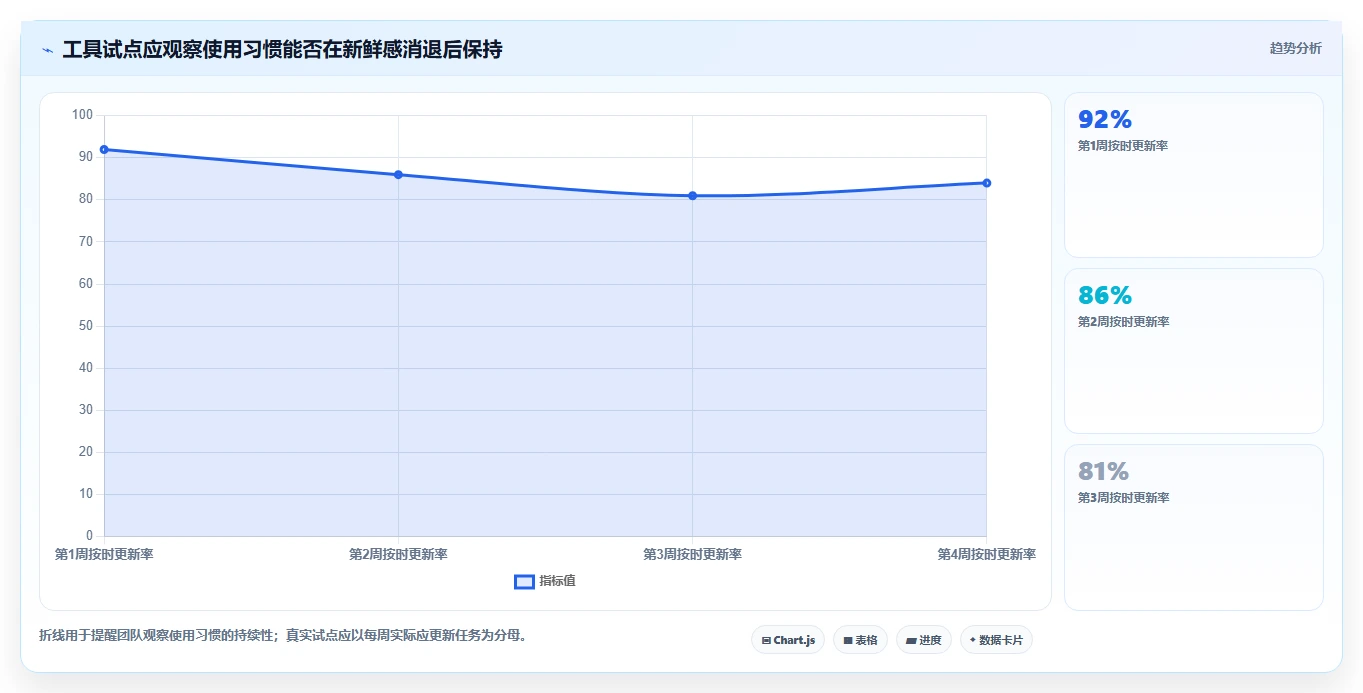This screenshot has height=693, width=1363.
Task: Click the week 1 data point at 92
Action: (x=104, y=150)
